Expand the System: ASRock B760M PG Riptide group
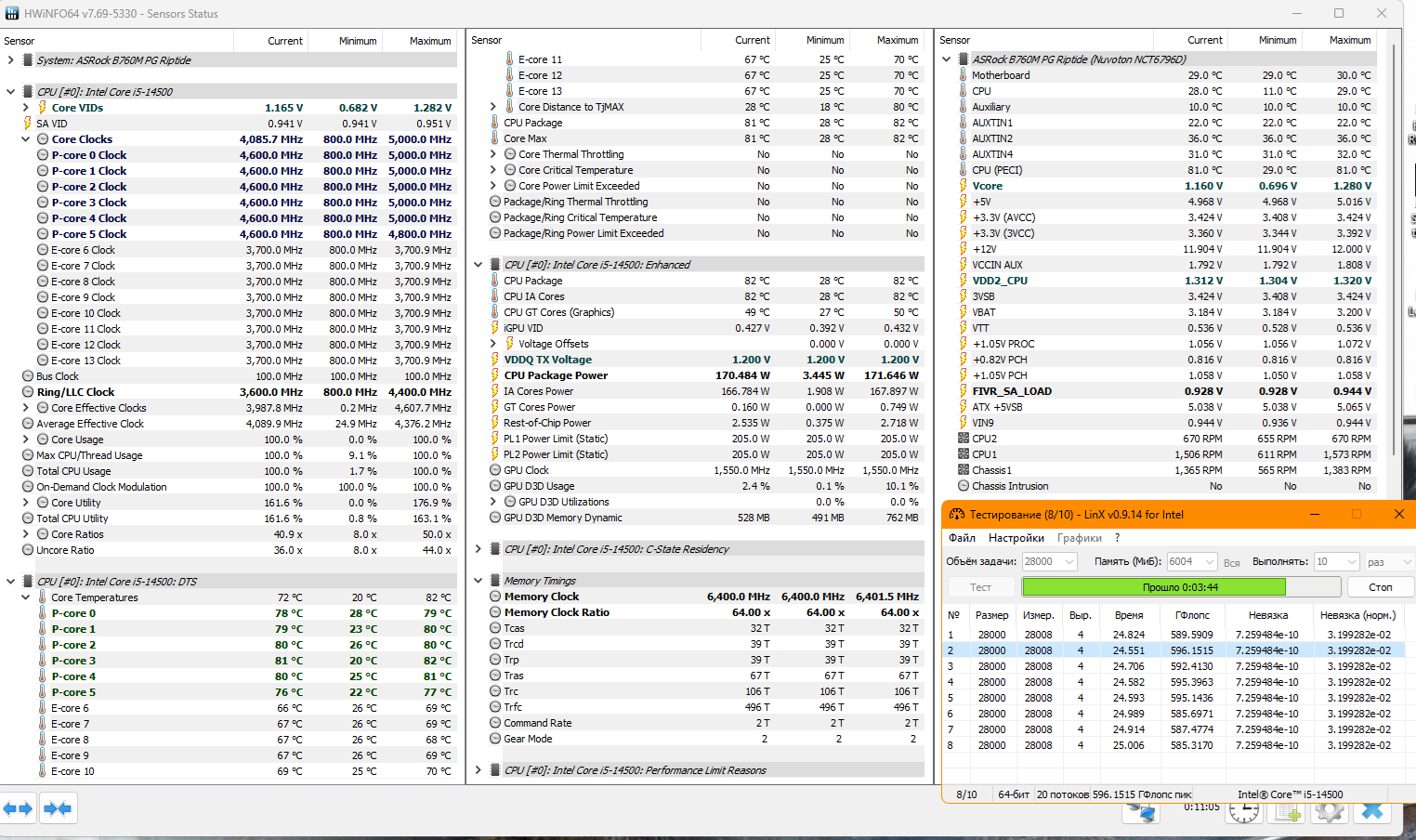The height and width of the screenshot is (840, 1416). pos(10,60)
